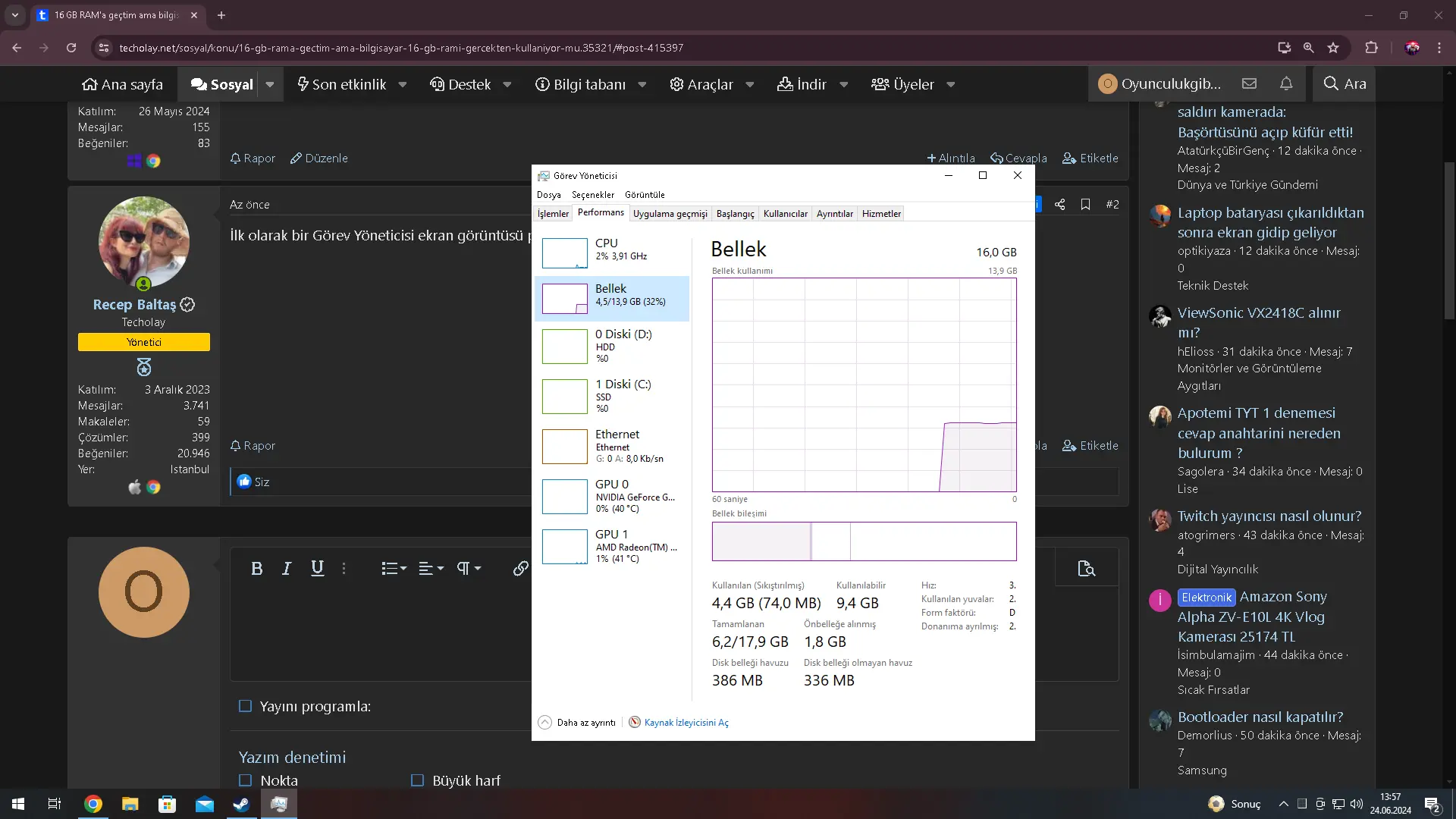
Task: Enable the 'Nokta' spelling checkbox
Action: (x=245, y=780)
